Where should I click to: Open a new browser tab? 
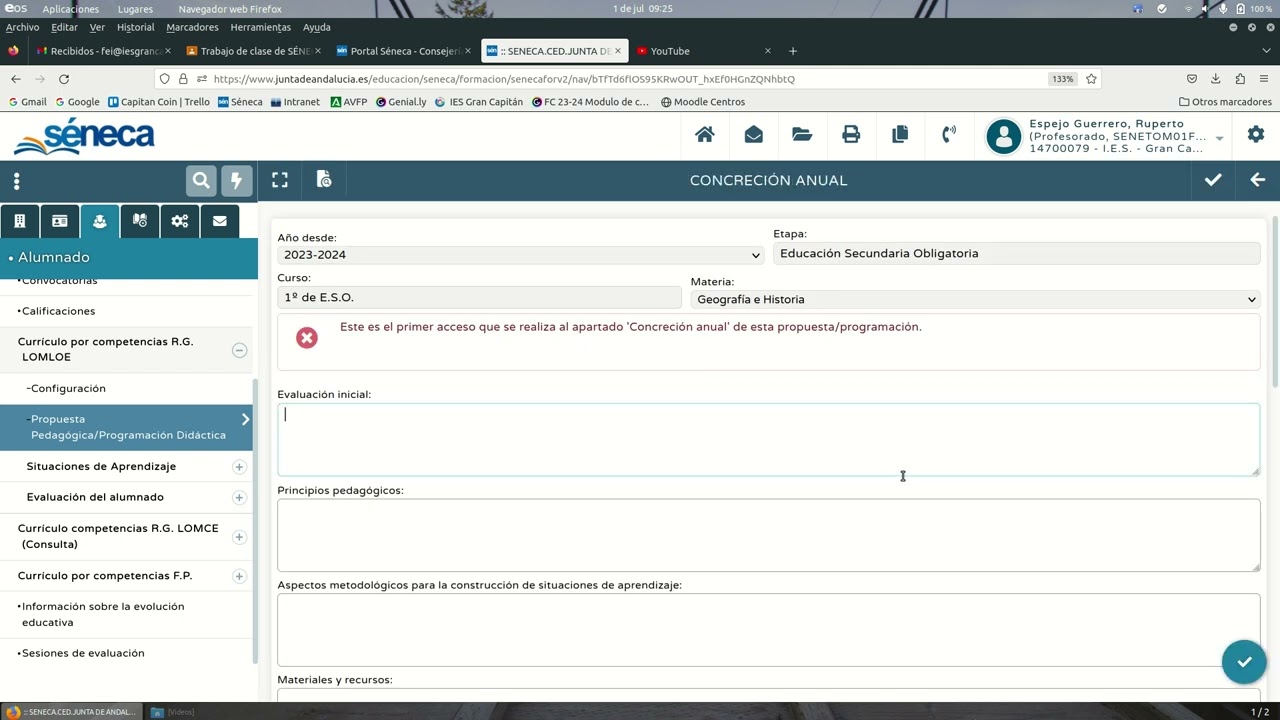[x=793, y=51]
